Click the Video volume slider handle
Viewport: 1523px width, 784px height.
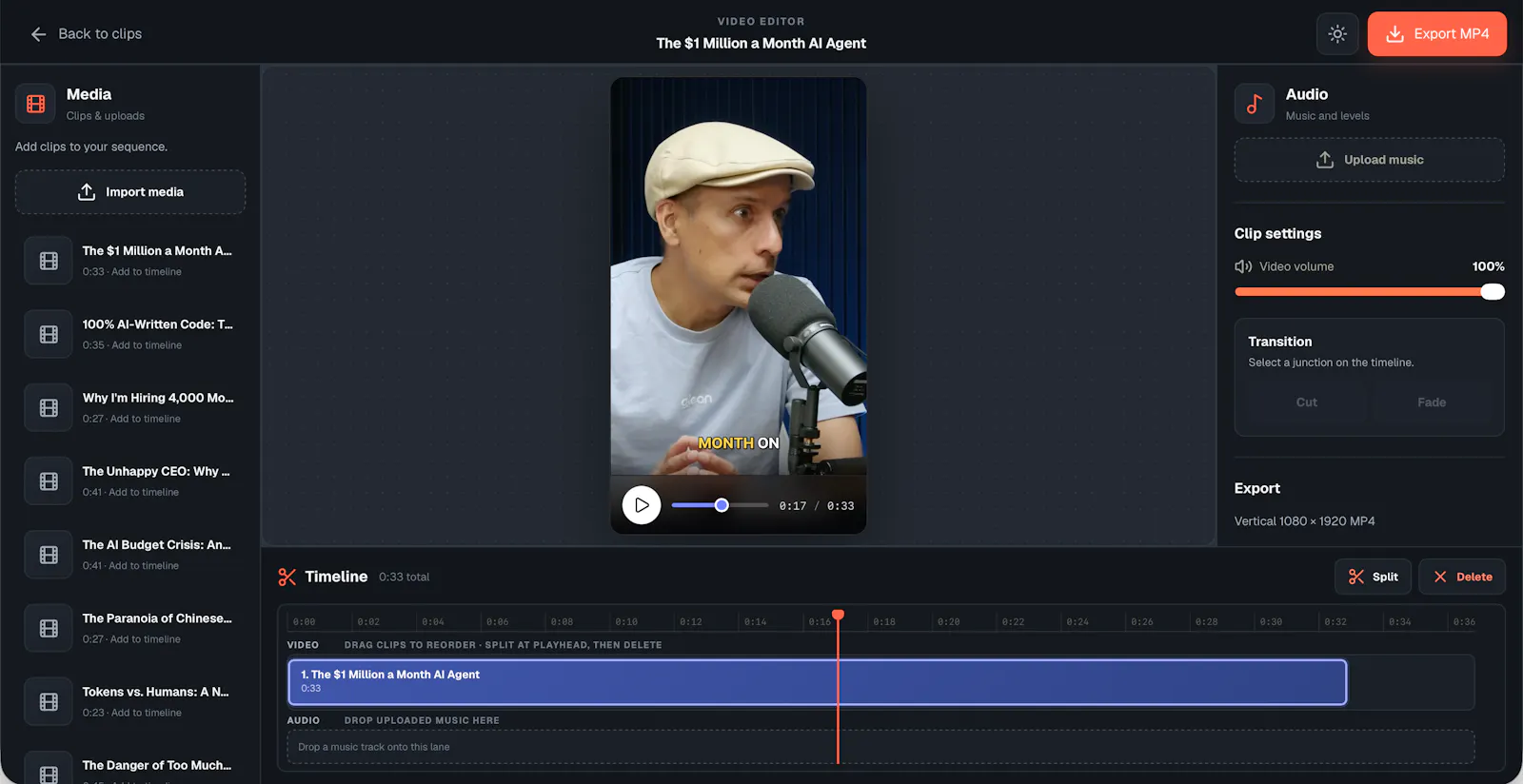(x=1493, y=292)
